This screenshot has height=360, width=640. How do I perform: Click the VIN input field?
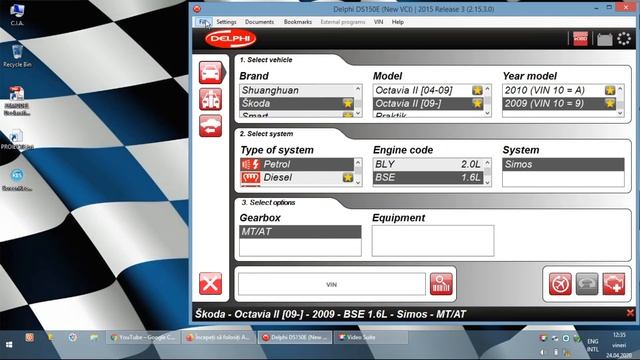pyautogui.click(x=332, y=284)
